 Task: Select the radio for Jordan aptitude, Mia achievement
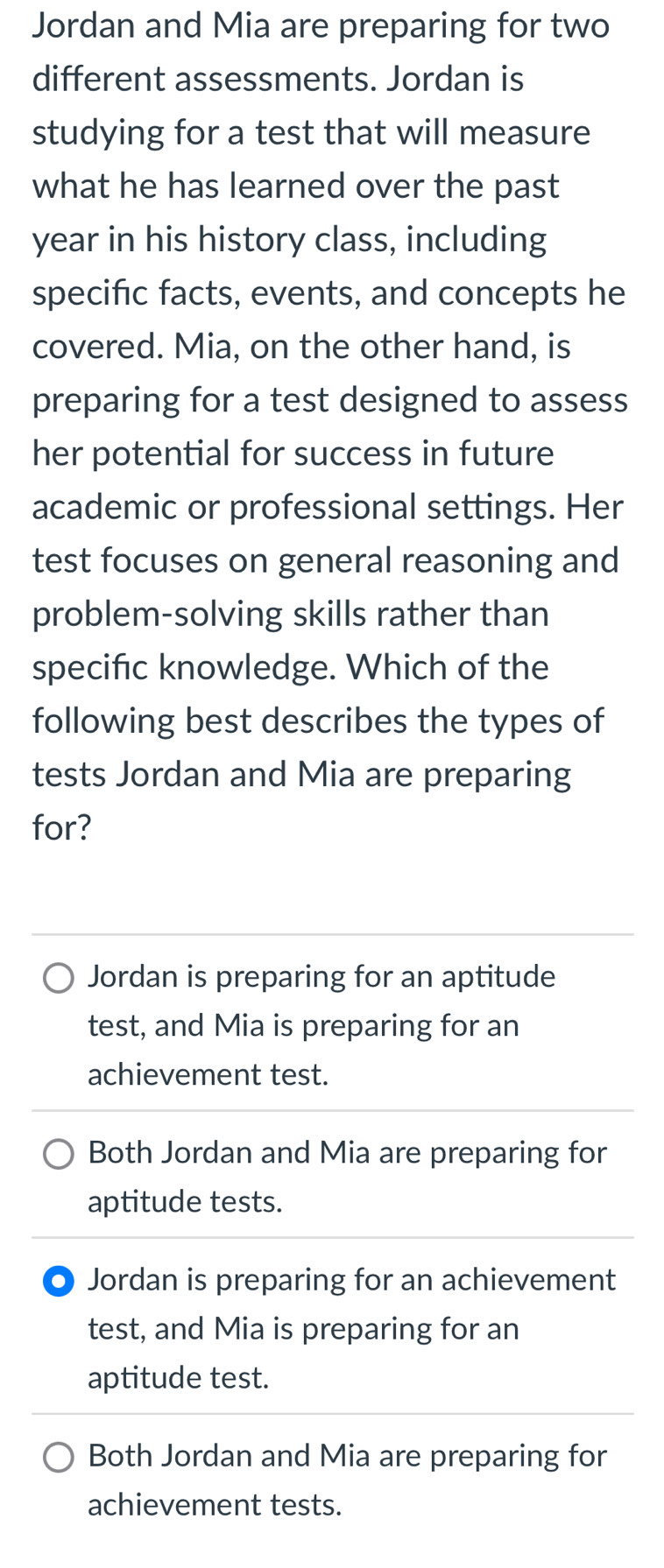coord(59,979)
